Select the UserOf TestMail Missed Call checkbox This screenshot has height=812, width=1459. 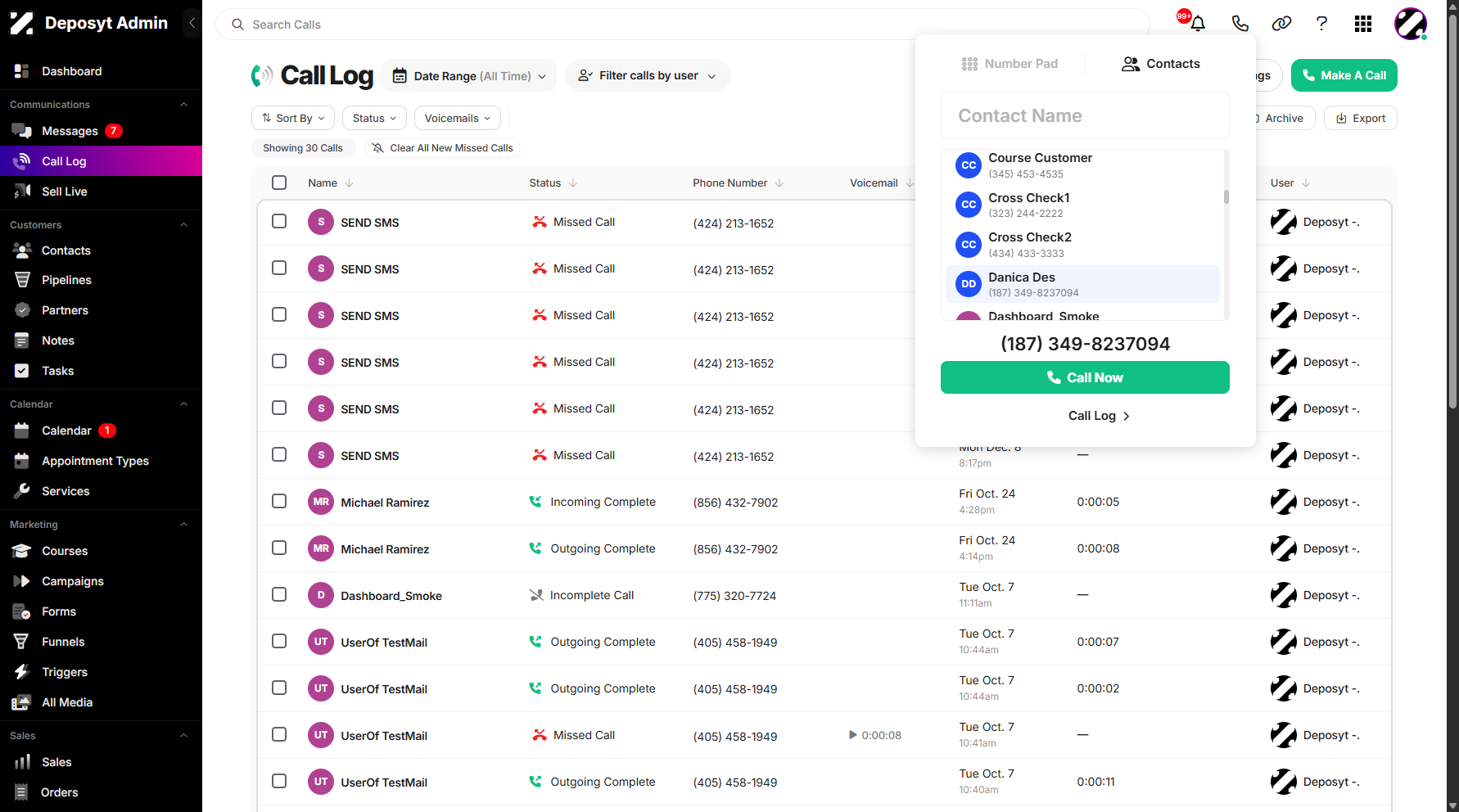pos(279,734)
